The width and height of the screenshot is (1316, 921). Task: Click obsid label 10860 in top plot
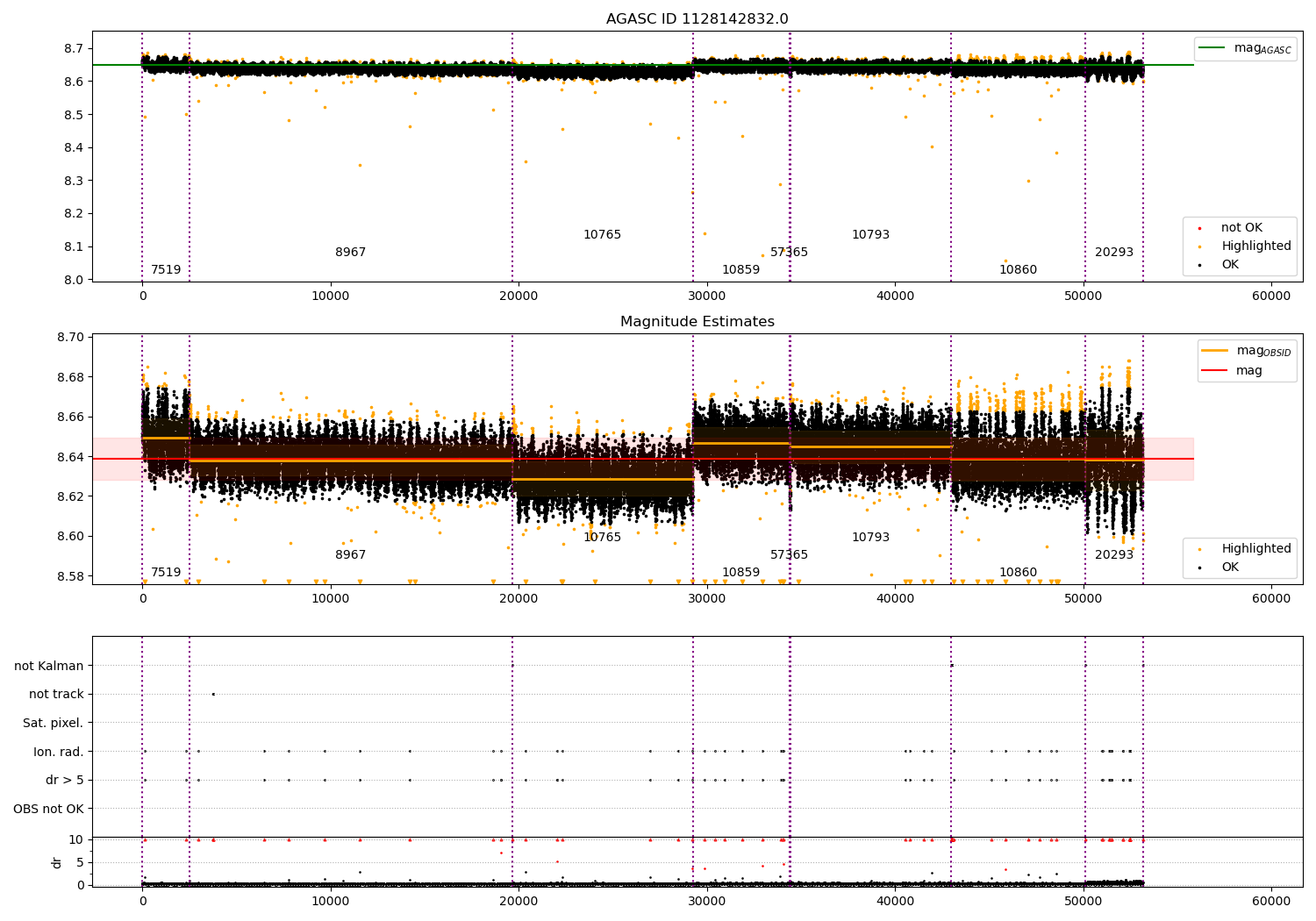(1018, 270)
